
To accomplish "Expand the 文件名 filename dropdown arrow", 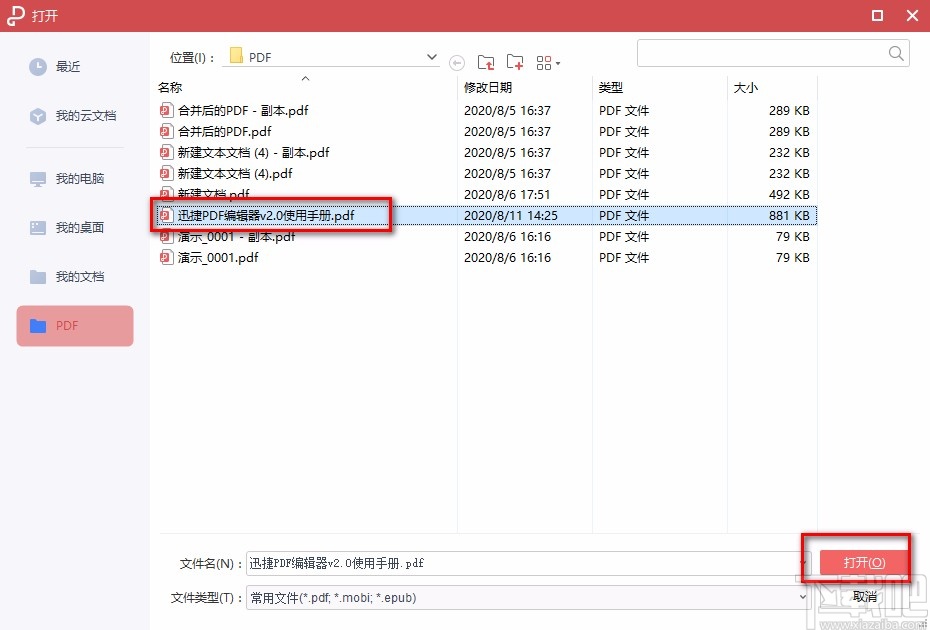I will (805, 563).
